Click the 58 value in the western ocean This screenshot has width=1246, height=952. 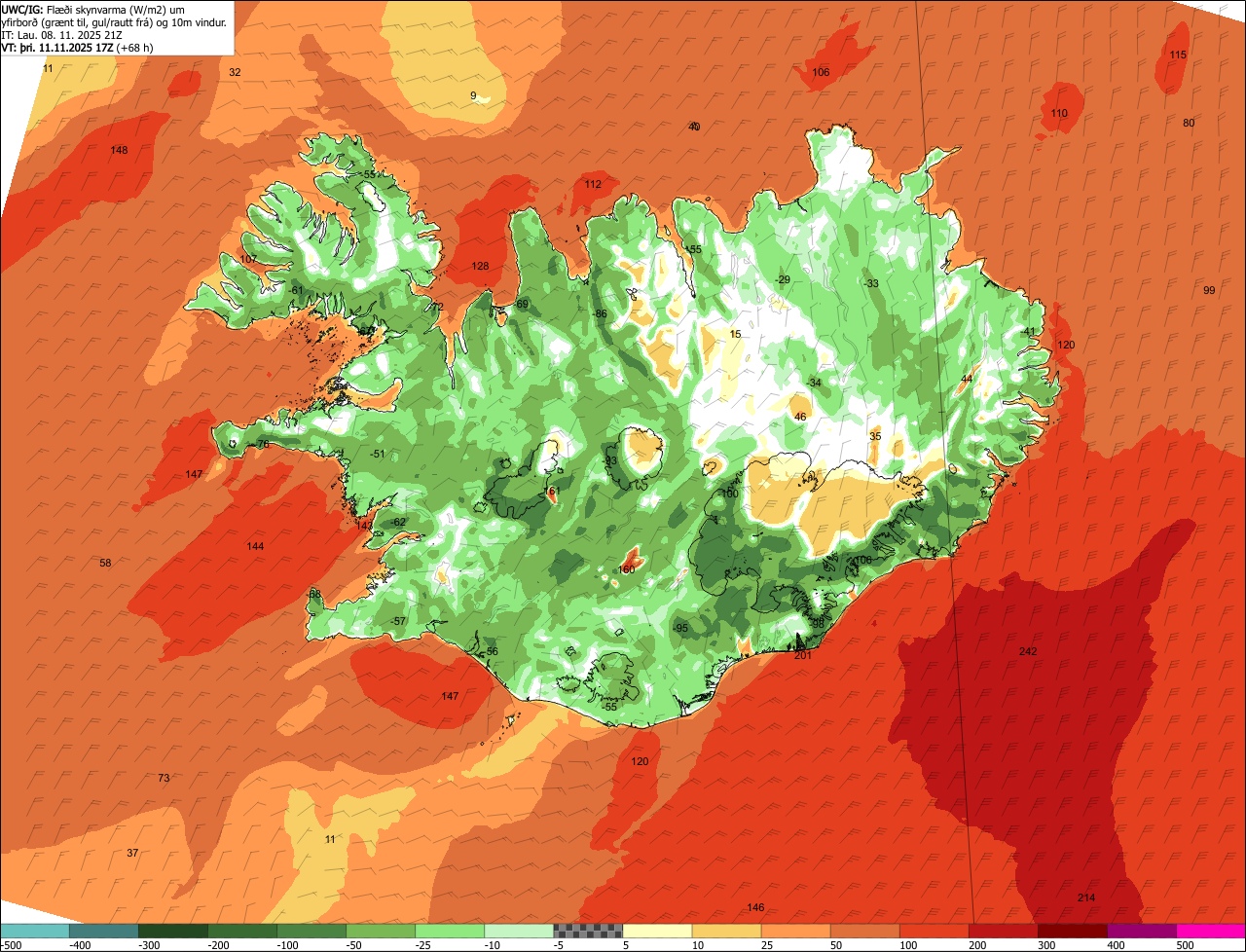point(105,563)
